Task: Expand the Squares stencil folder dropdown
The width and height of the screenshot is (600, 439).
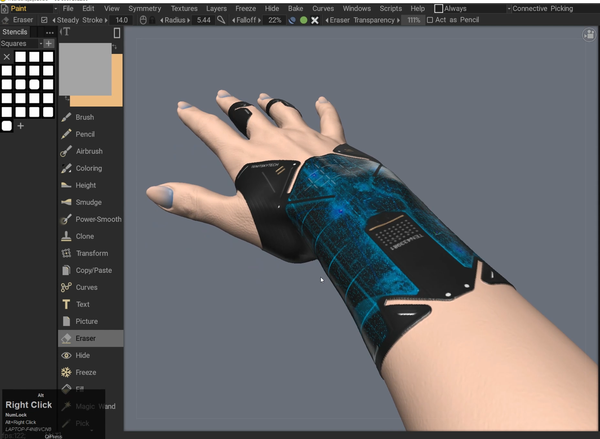Action: [26, 44]
